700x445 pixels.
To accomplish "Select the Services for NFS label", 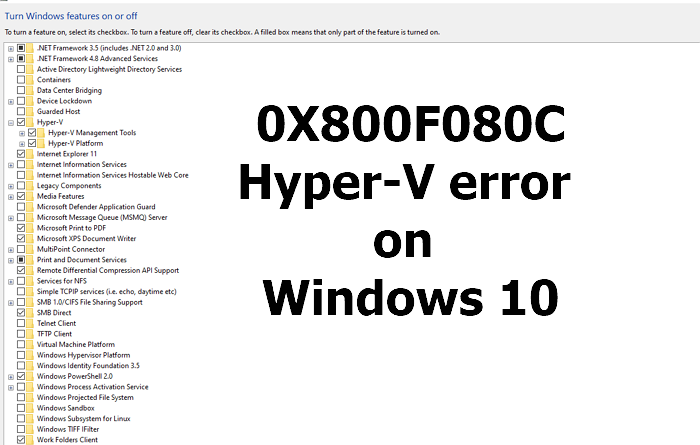I will (x=62, y=281).
